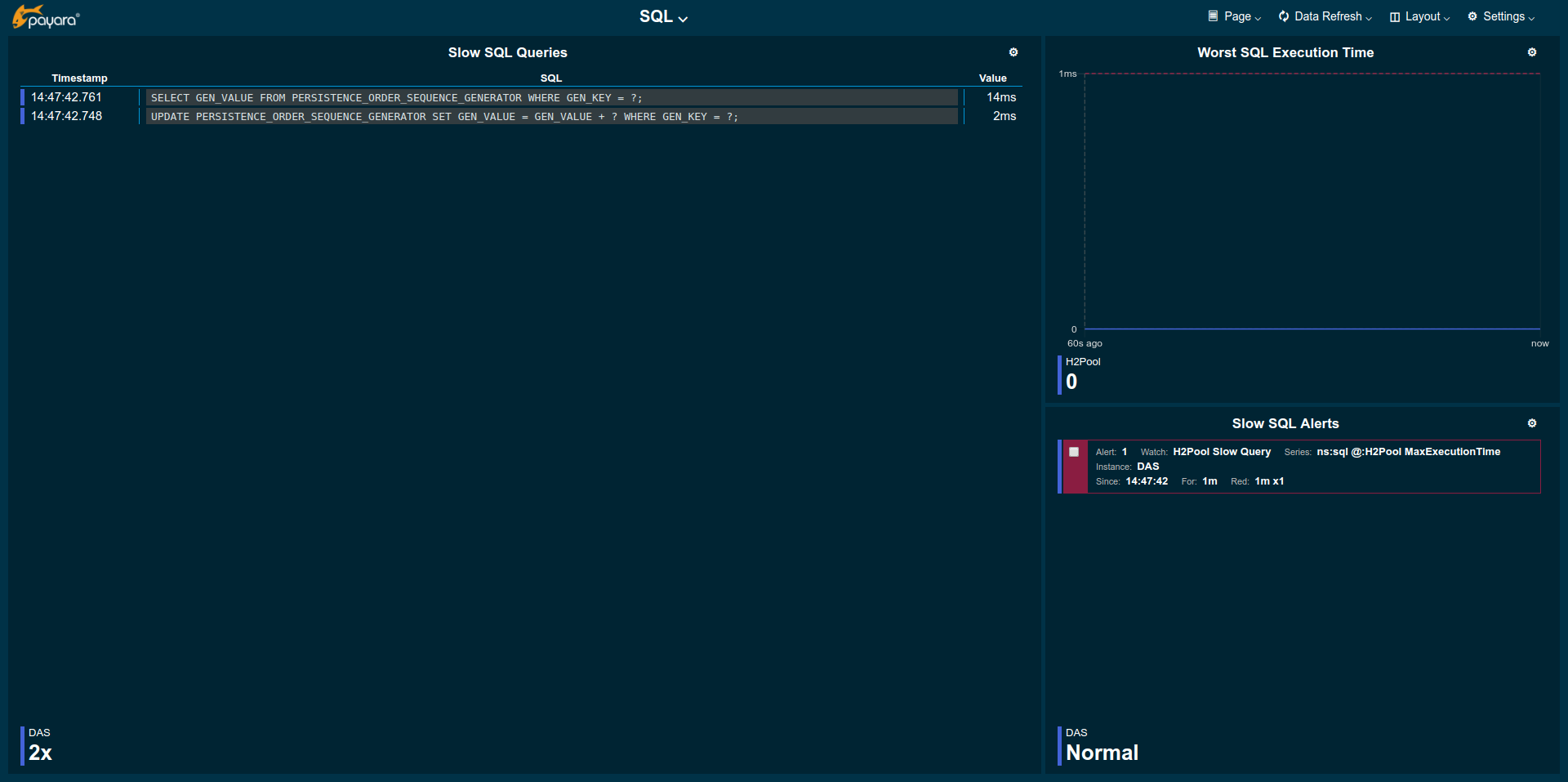Screen dimensions: 1568x782
Task: Click the H2Pool Slow Query alert card
Action: point(1298,467)
